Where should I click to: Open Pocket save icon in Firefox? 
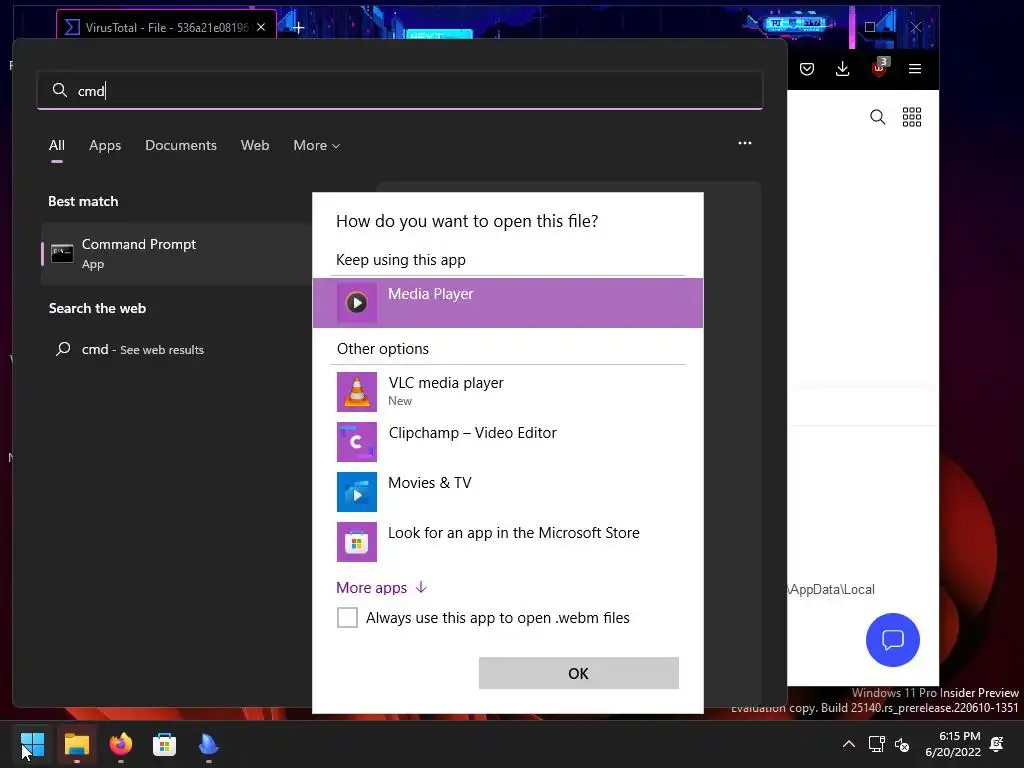[x=807, y=69]
